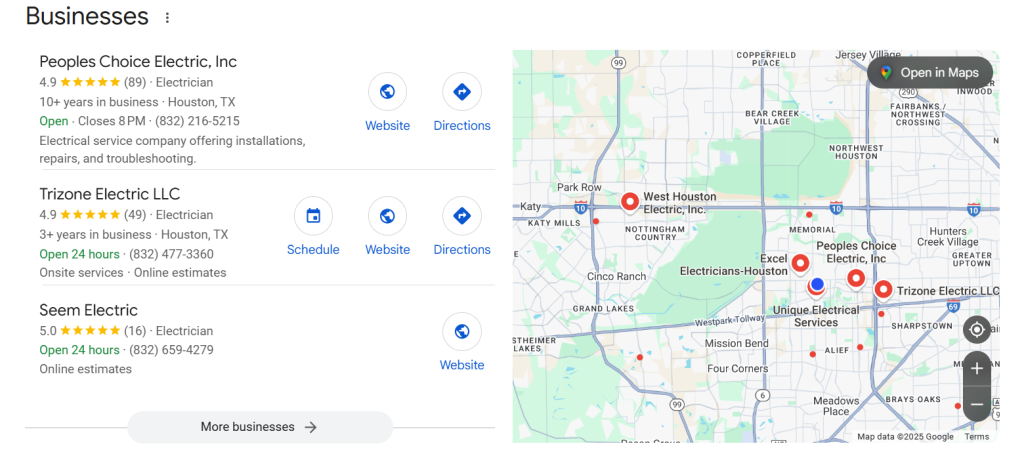
Task: Click the Schedule calendar icon for Trizone Electric
Action: (x=313, y=216)
